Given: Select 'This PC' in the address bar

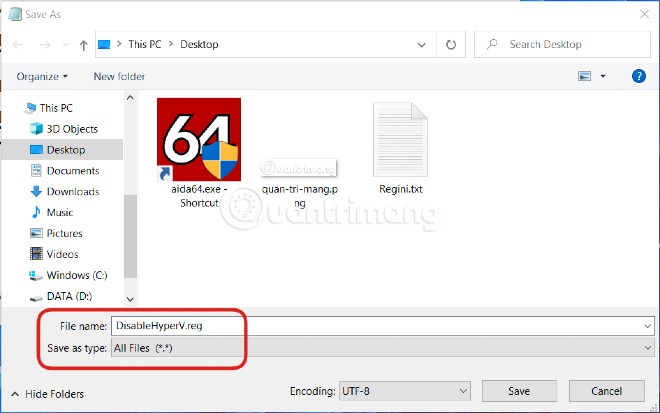Looking at the screenshot, I should (144, 44).
